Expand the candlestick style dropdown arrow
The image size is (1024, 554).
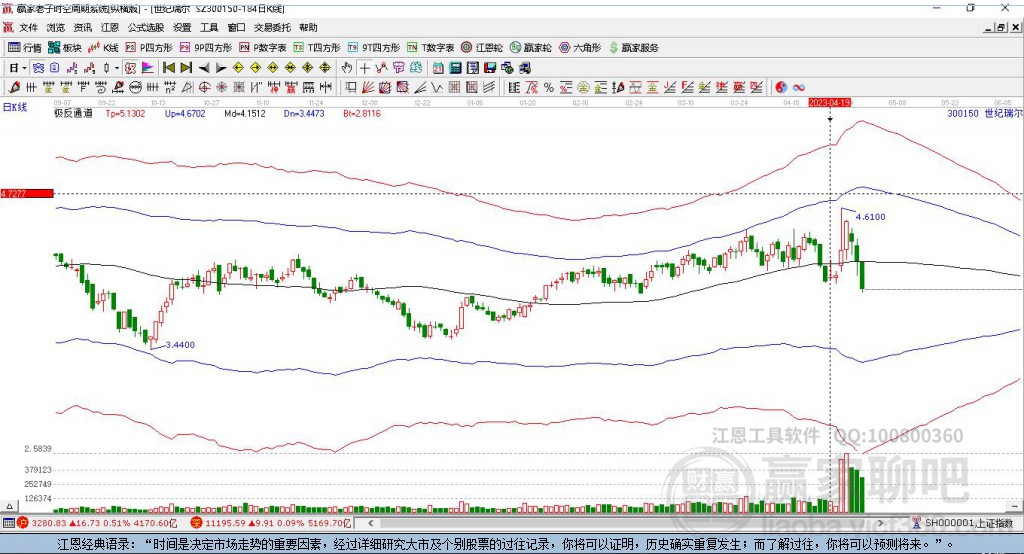117,68
